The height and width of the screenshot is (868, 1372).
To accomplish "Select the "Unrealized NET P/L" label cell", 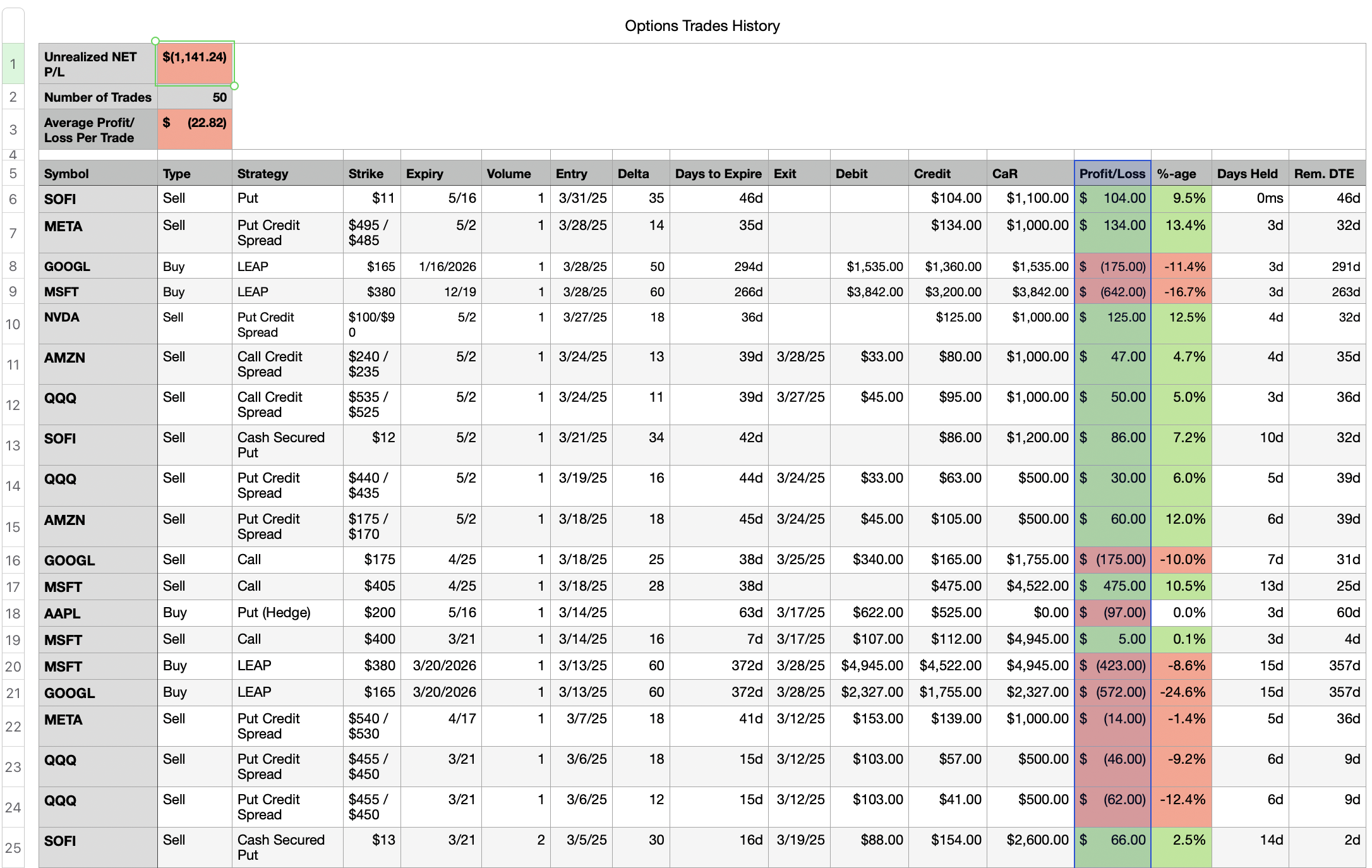I will 98,64.
